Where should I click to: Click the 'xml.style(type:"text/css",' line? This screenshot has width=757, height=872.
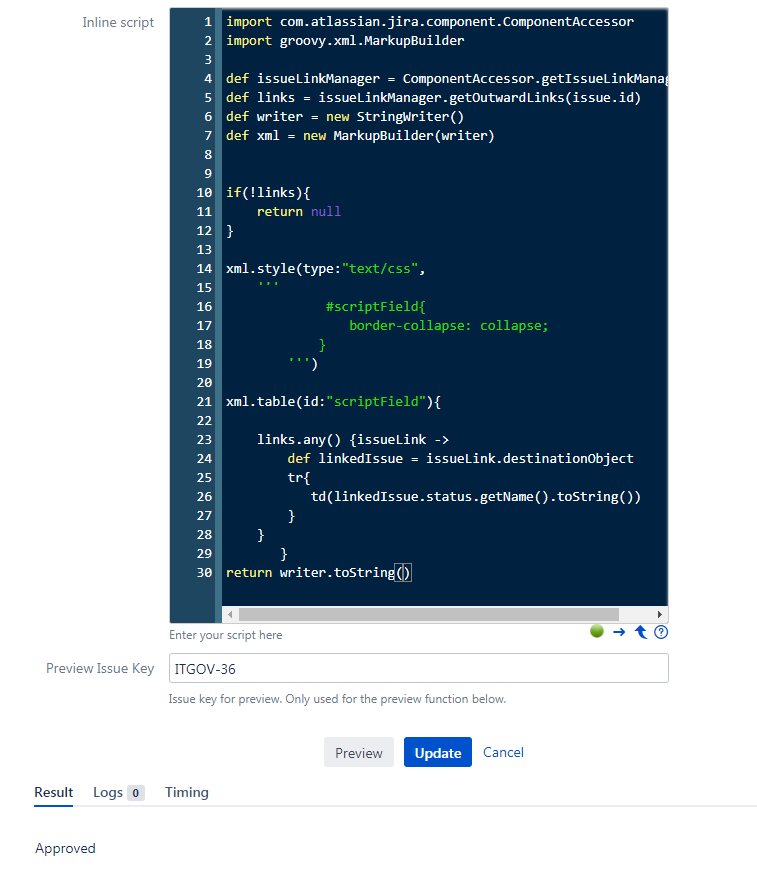[325, 269]
